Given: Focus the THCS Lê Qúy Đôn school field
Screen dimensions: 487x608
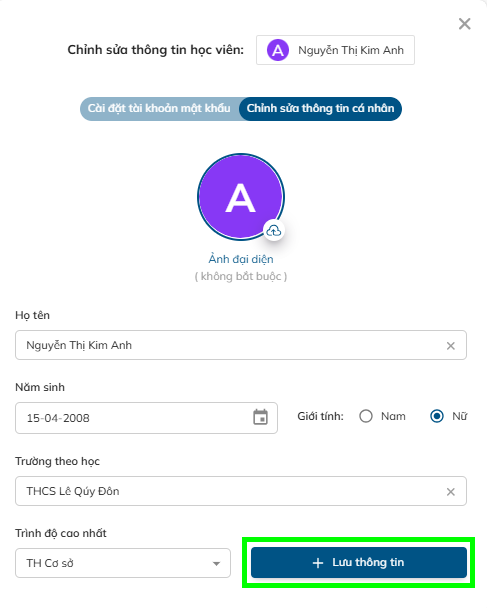Looking at the screenshot, I should click(x=241, y=491).
